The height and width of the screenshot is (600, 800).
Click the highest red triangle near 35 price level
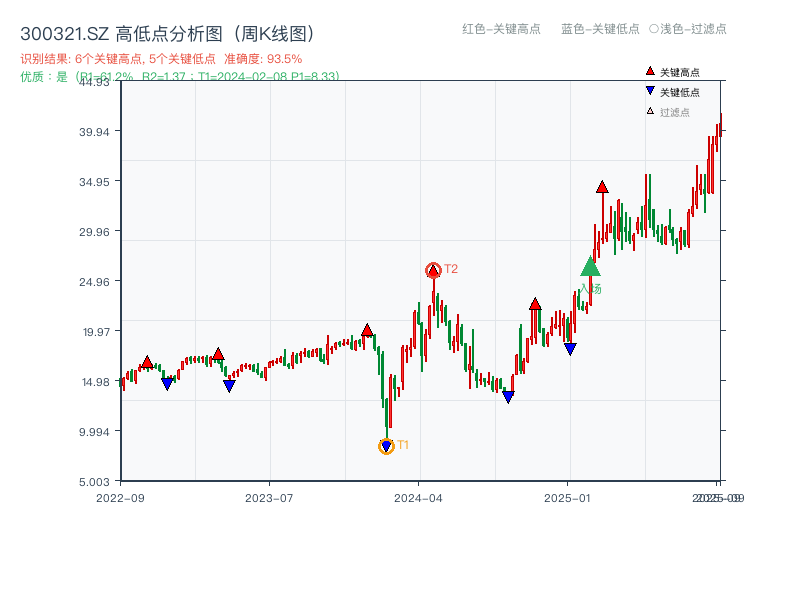(602, 185)
